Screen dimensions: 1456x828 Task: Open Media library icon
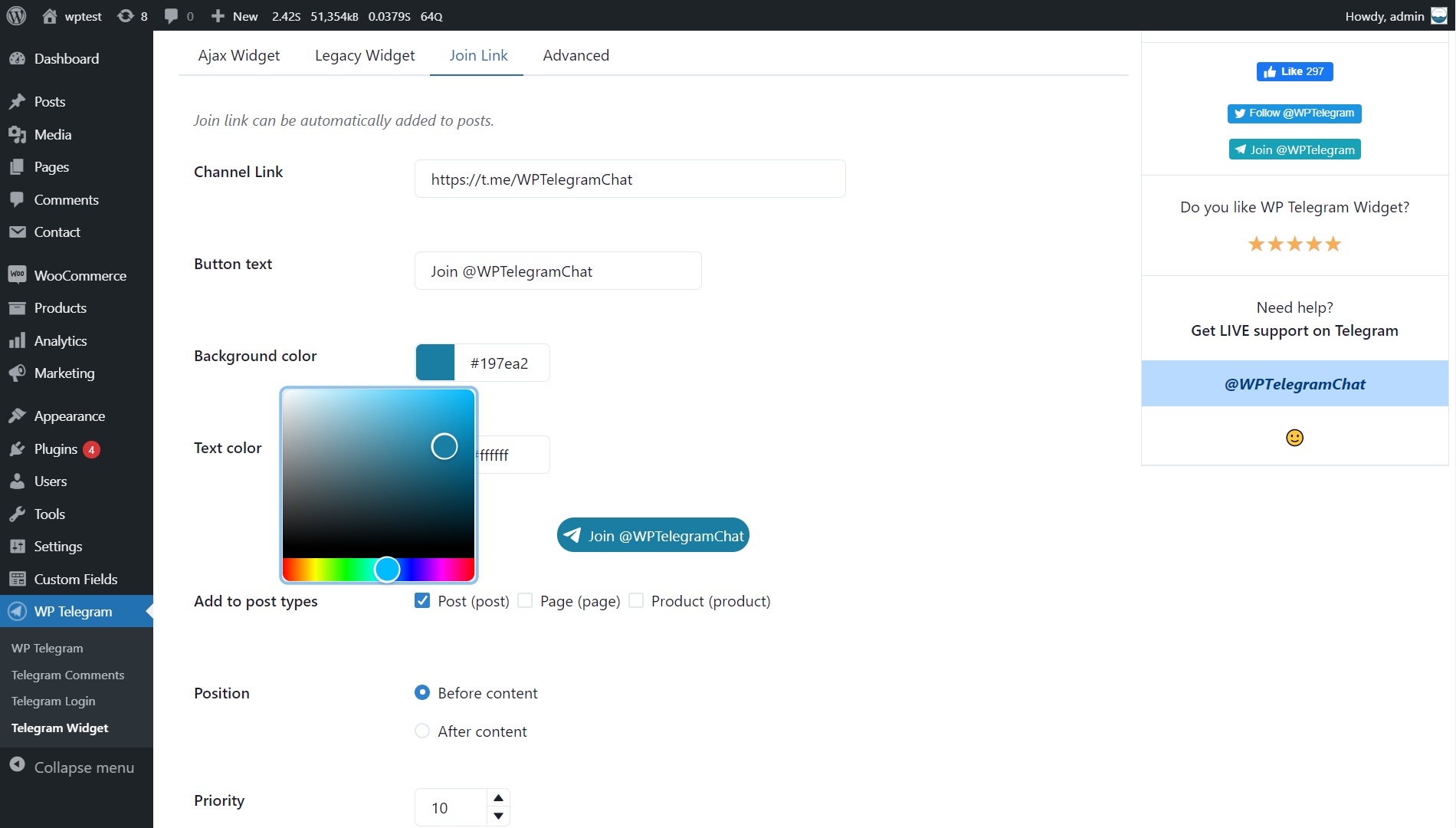pos(18,135)
